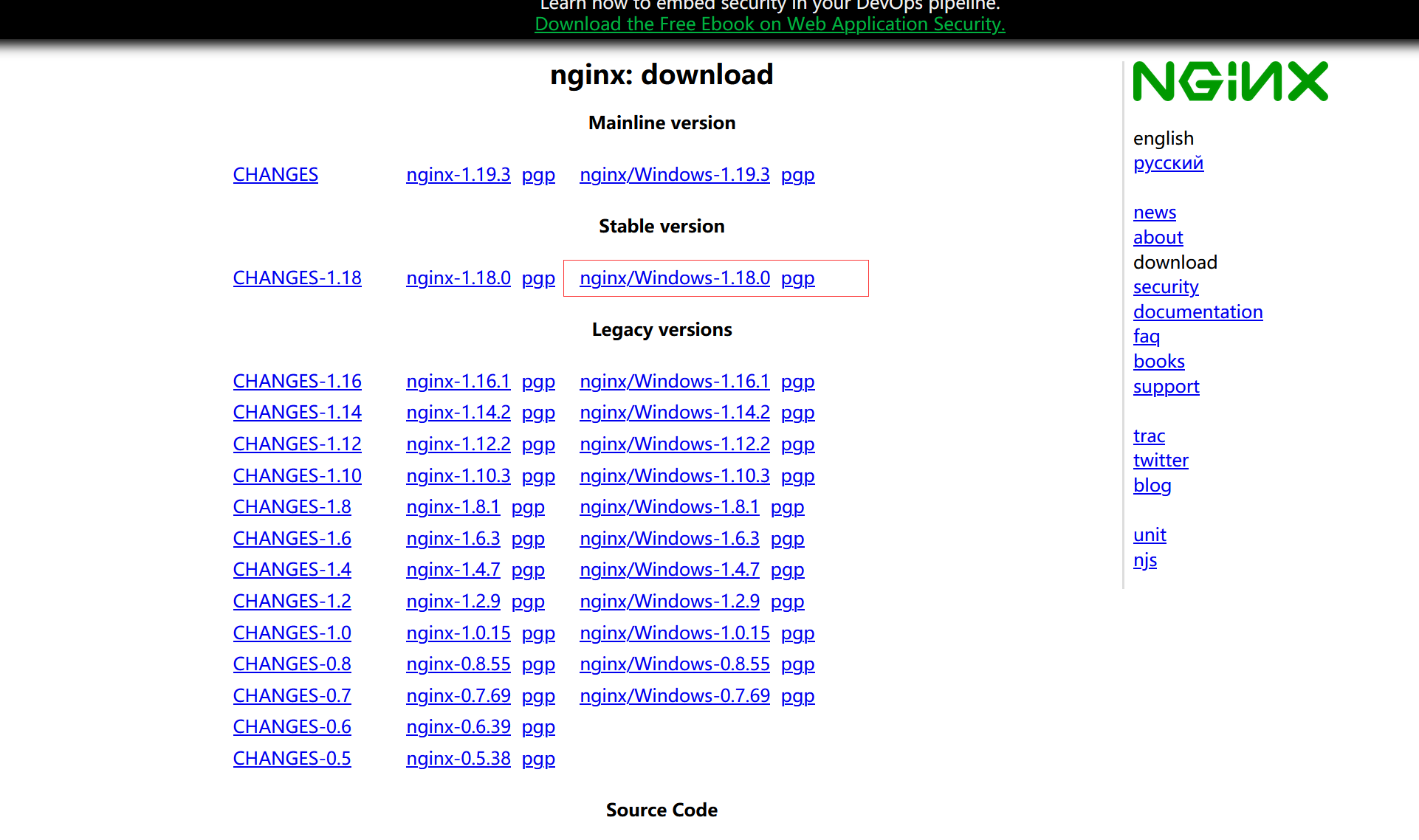
Task: Go to the njs project page
Action: point(1144,560)
